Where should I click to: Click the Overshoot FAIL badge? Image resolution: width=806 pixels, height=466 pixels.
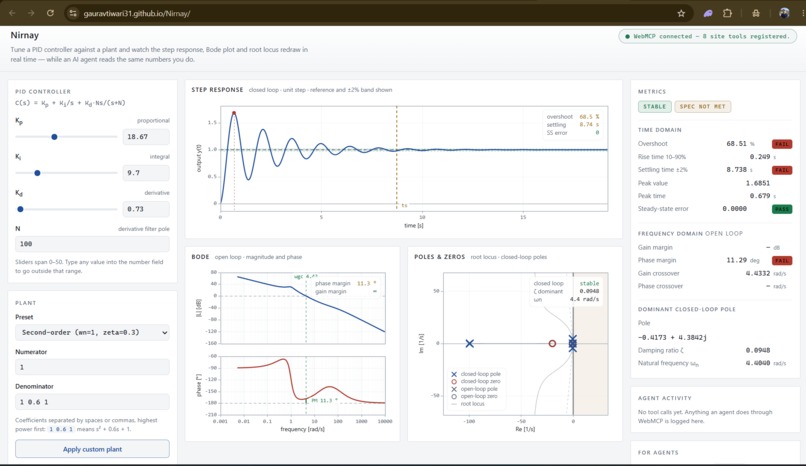coord(782,144)
